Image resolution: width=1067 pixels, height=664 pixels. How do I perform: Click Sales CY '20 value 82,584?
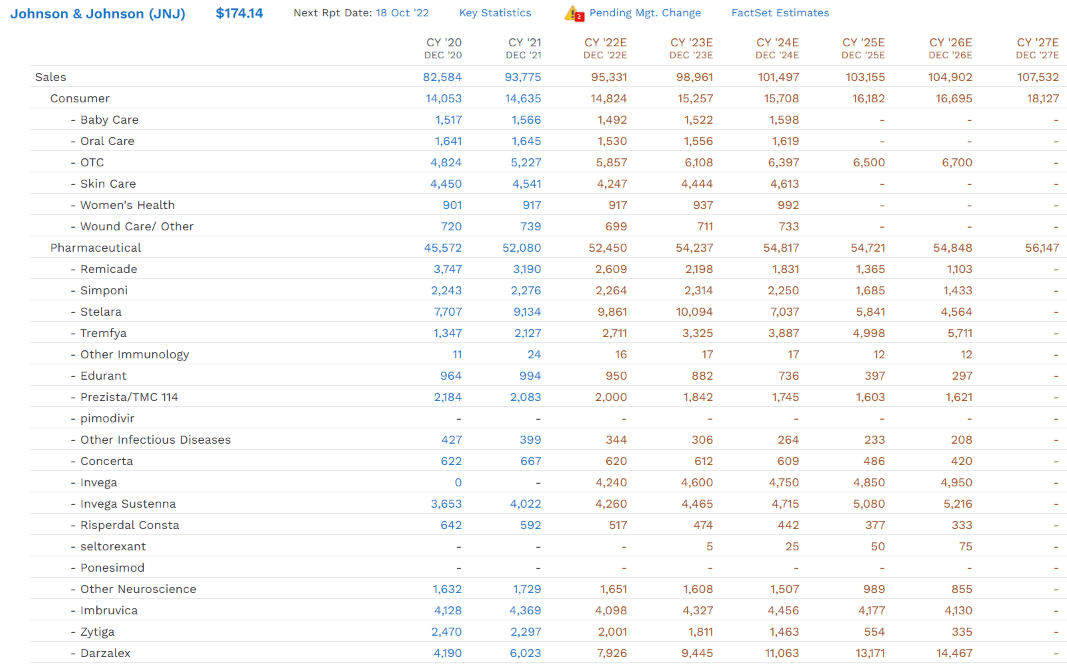[x=442, y=77]
